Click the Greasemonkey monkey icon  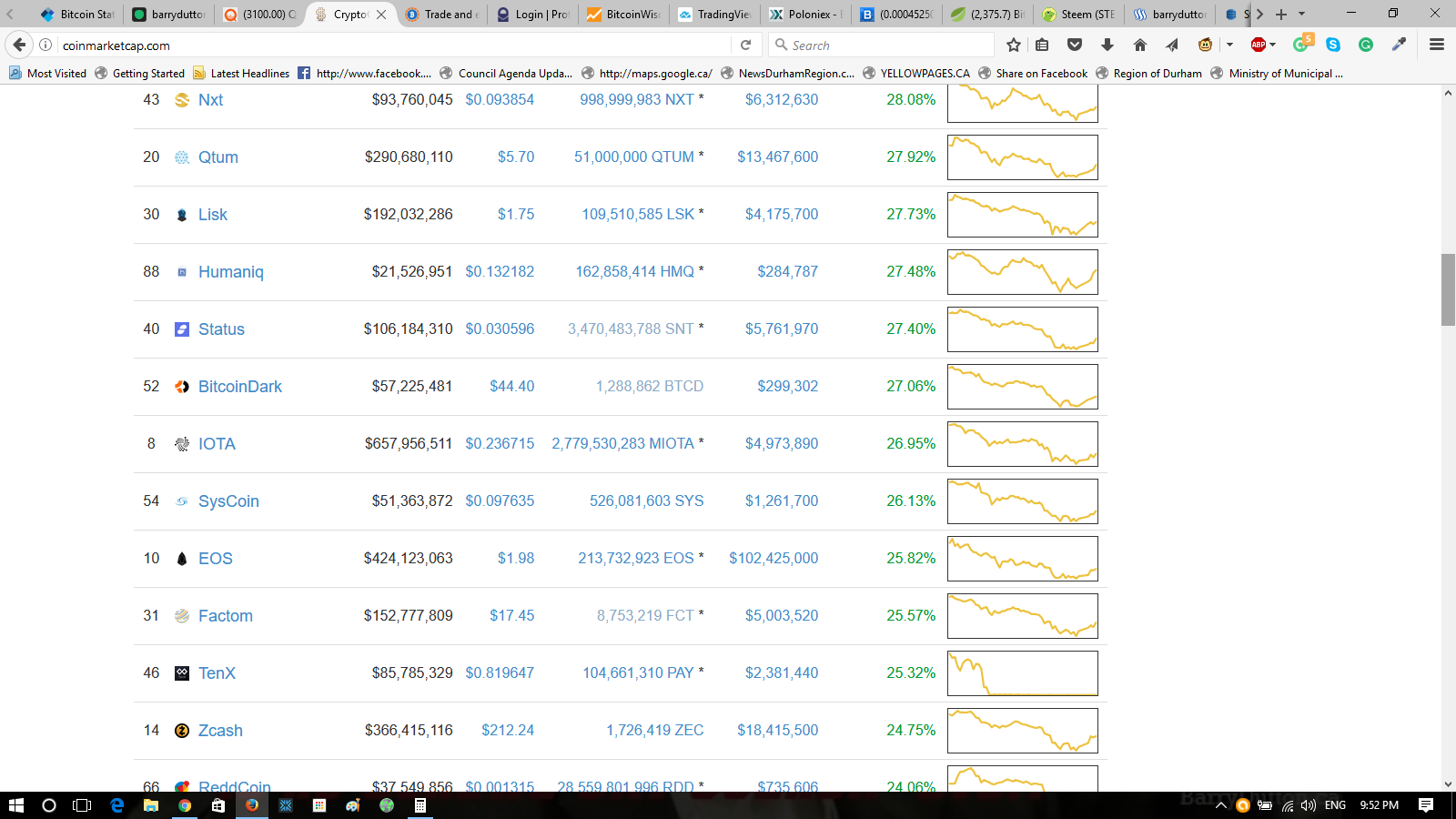tap(1205, 45)
